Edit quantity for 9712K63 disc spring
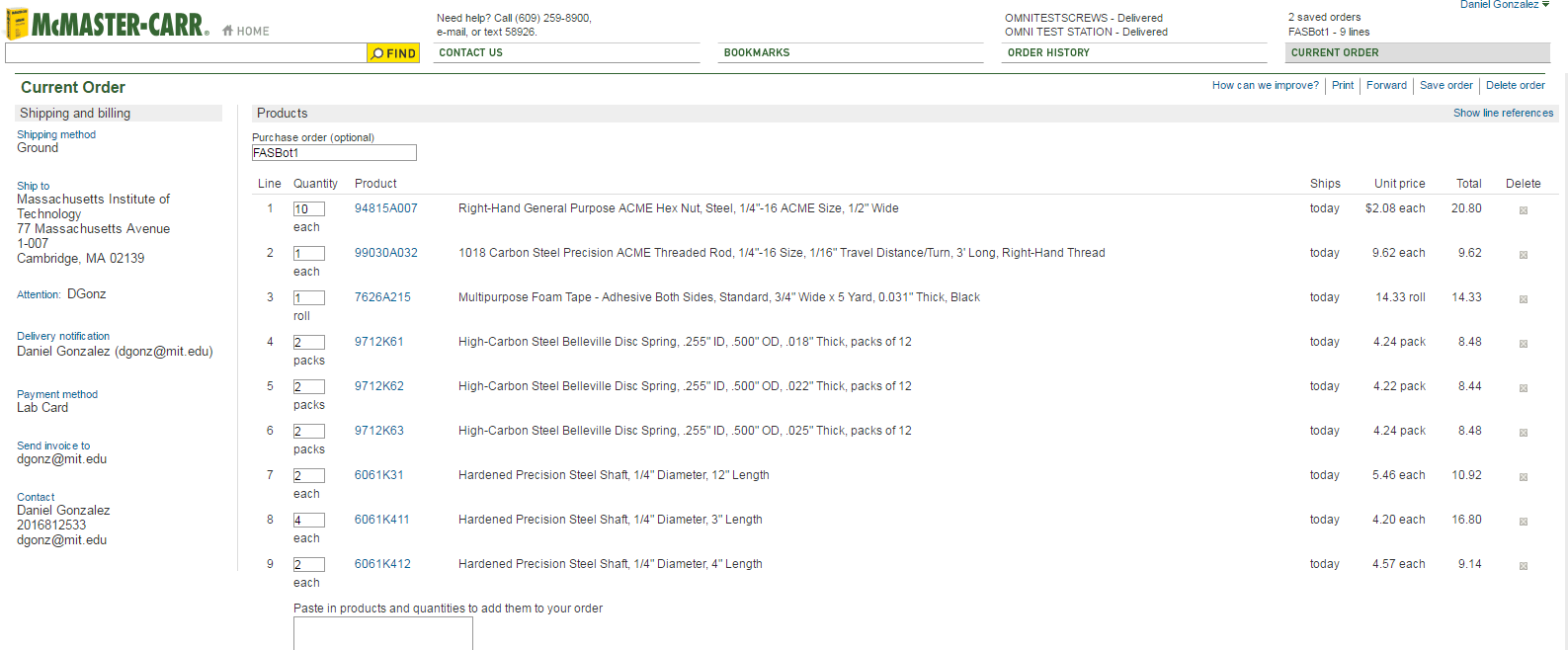 [x=309, y=432]
